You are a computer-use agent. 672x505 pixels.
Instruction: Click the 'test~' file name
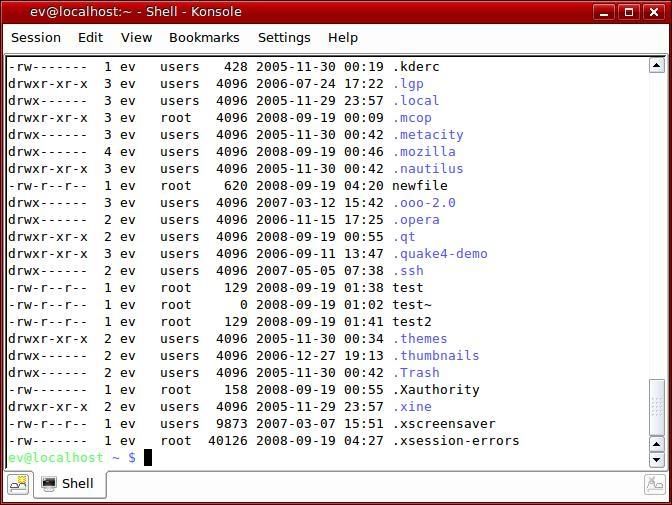(x=412, y=305)
